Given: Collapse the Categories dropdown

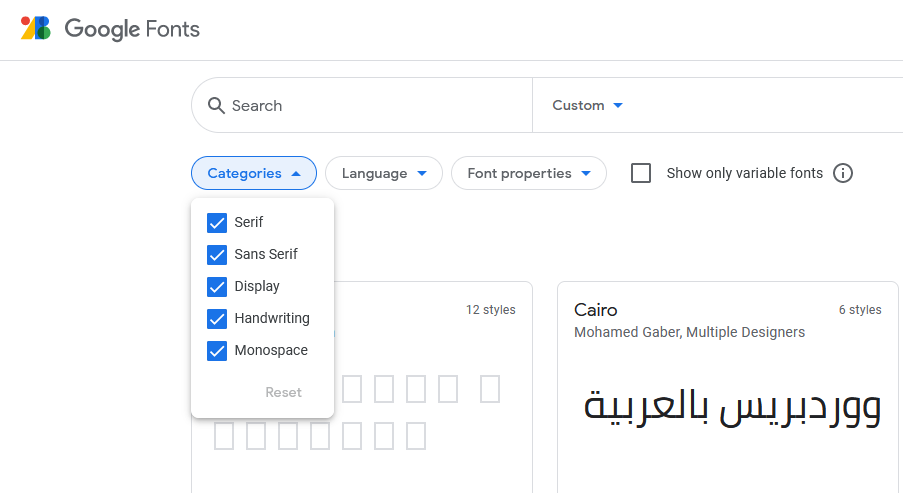Looking at the screenshot, I should [x=254, y=173].
